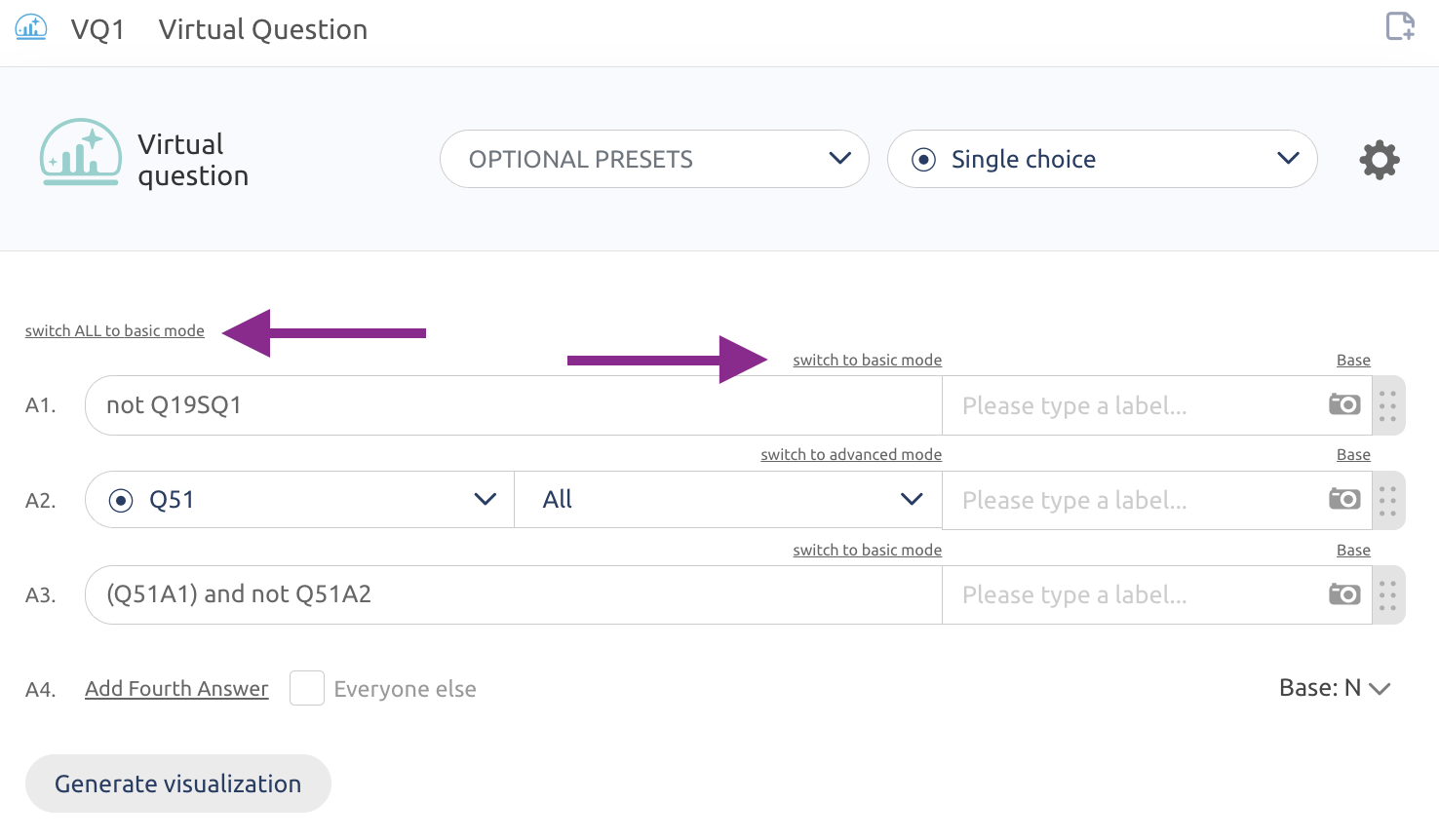Click camera icon in A3 label field

point(1344,594)
